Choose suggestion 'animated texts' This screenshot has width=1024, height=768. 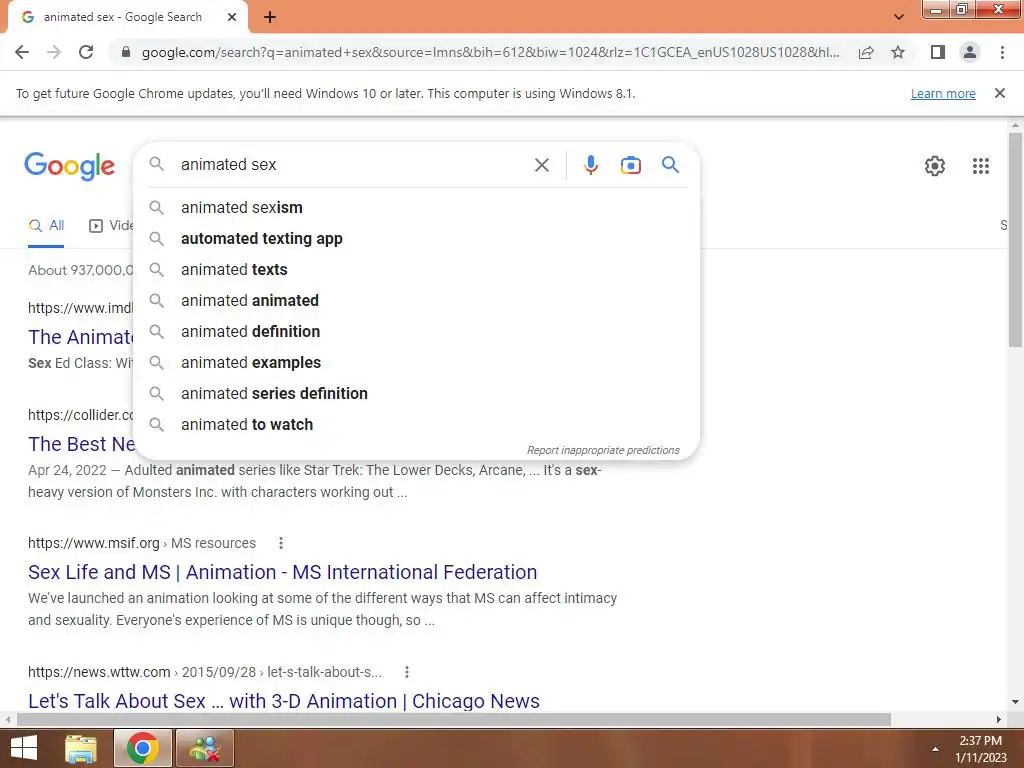coord(416,270)
